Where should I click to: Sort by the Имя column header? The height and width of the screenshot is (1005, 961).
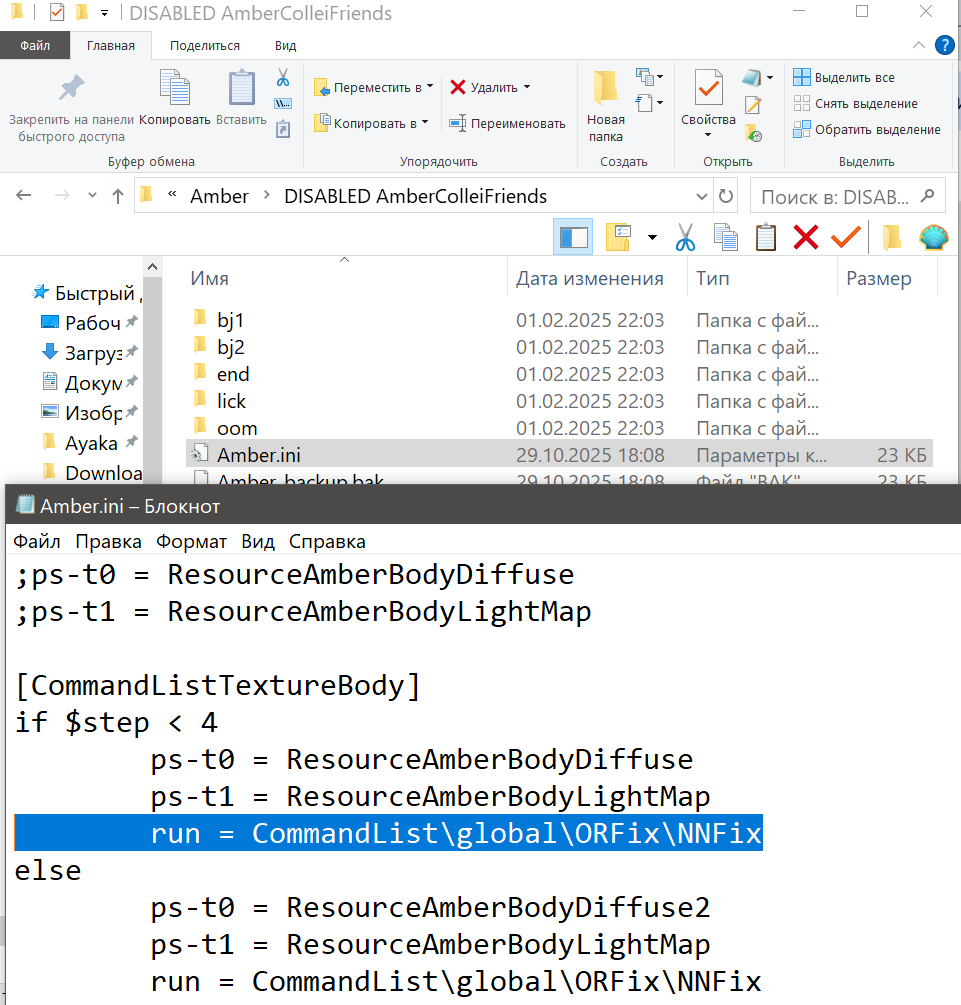(x=210, y=278)
